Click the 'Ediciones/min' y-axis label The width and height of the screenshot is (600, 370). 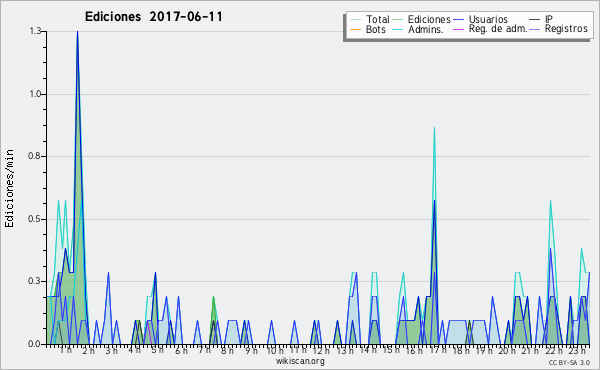pyautogui.click(x=9, y=188)
